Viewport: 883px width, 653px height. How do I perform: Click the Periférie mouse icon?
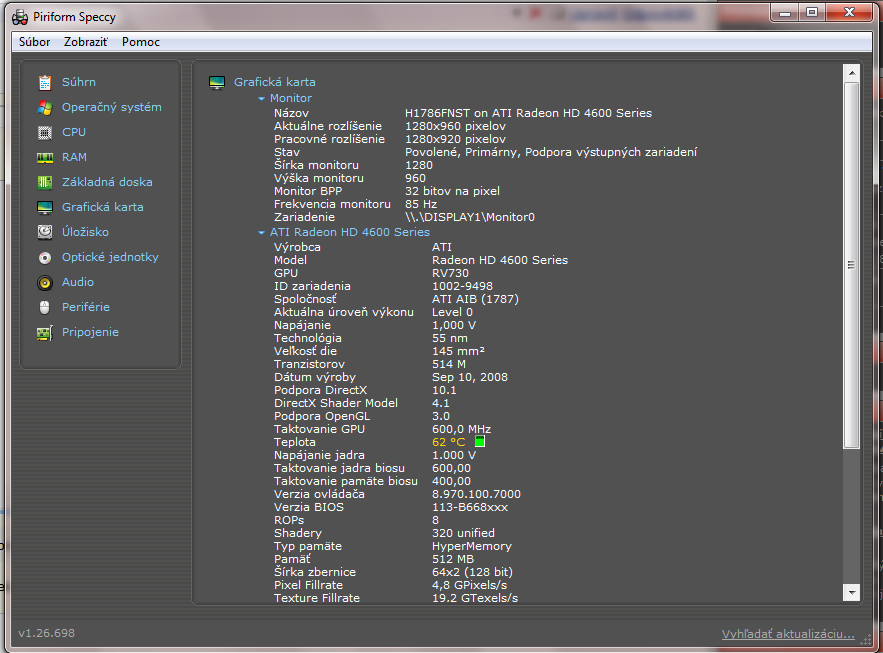tap(45, 307)
